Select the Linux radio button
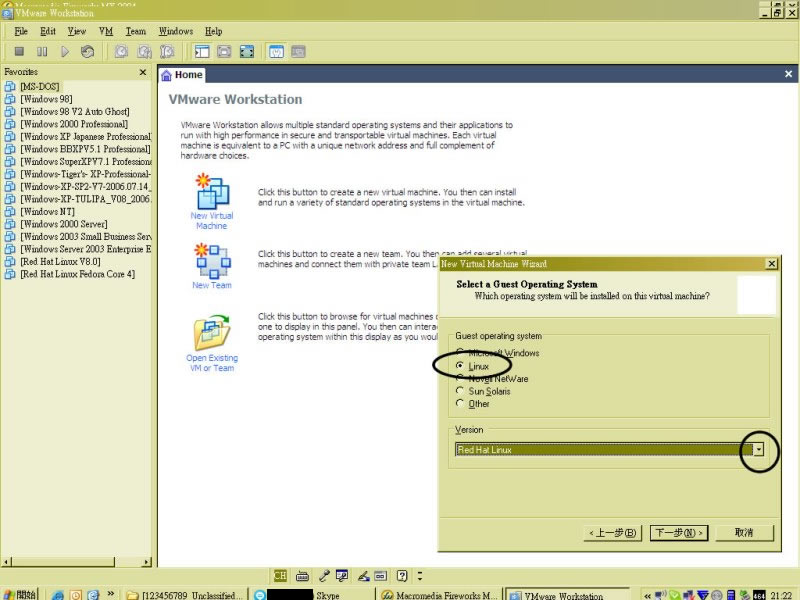The width and height of the screenshot is (800, 600). [x=460, y=366]
